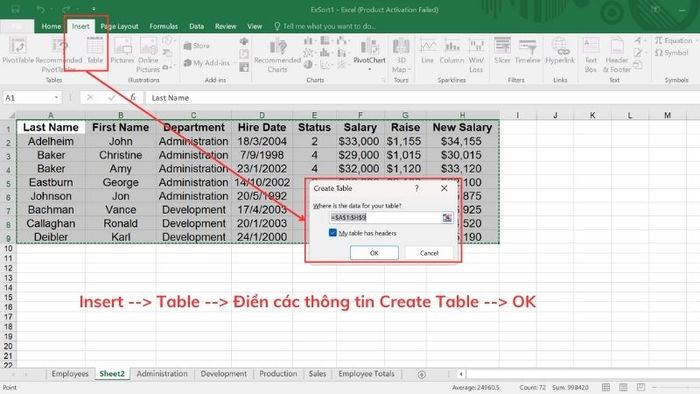The width and height of the screenshot is (700, 394).
Task: Open the View tab
Action: pos(254,26)
